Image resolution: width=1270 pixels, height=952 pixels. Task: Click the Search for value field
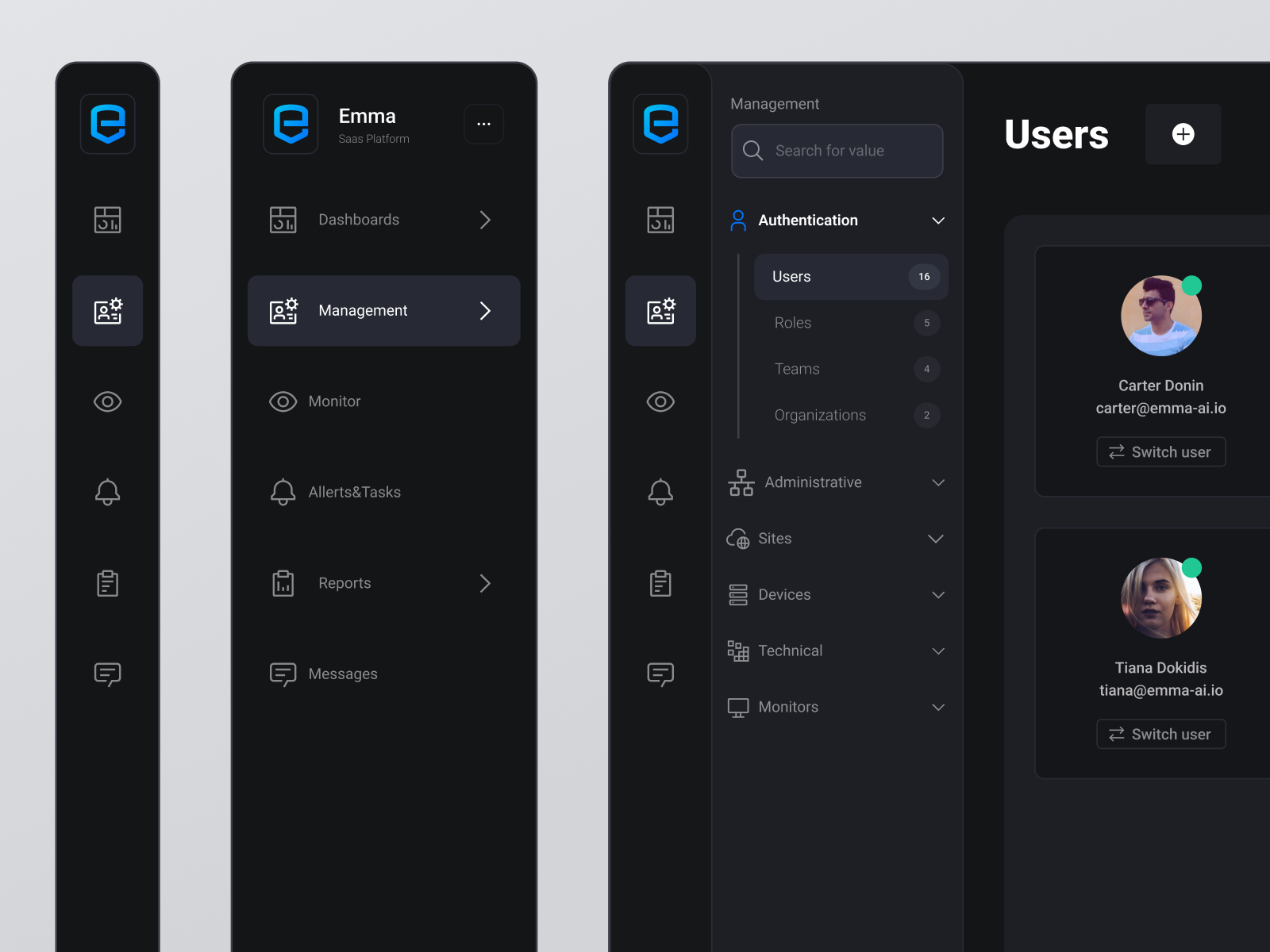pyautogui.click(x=836, y=151)
